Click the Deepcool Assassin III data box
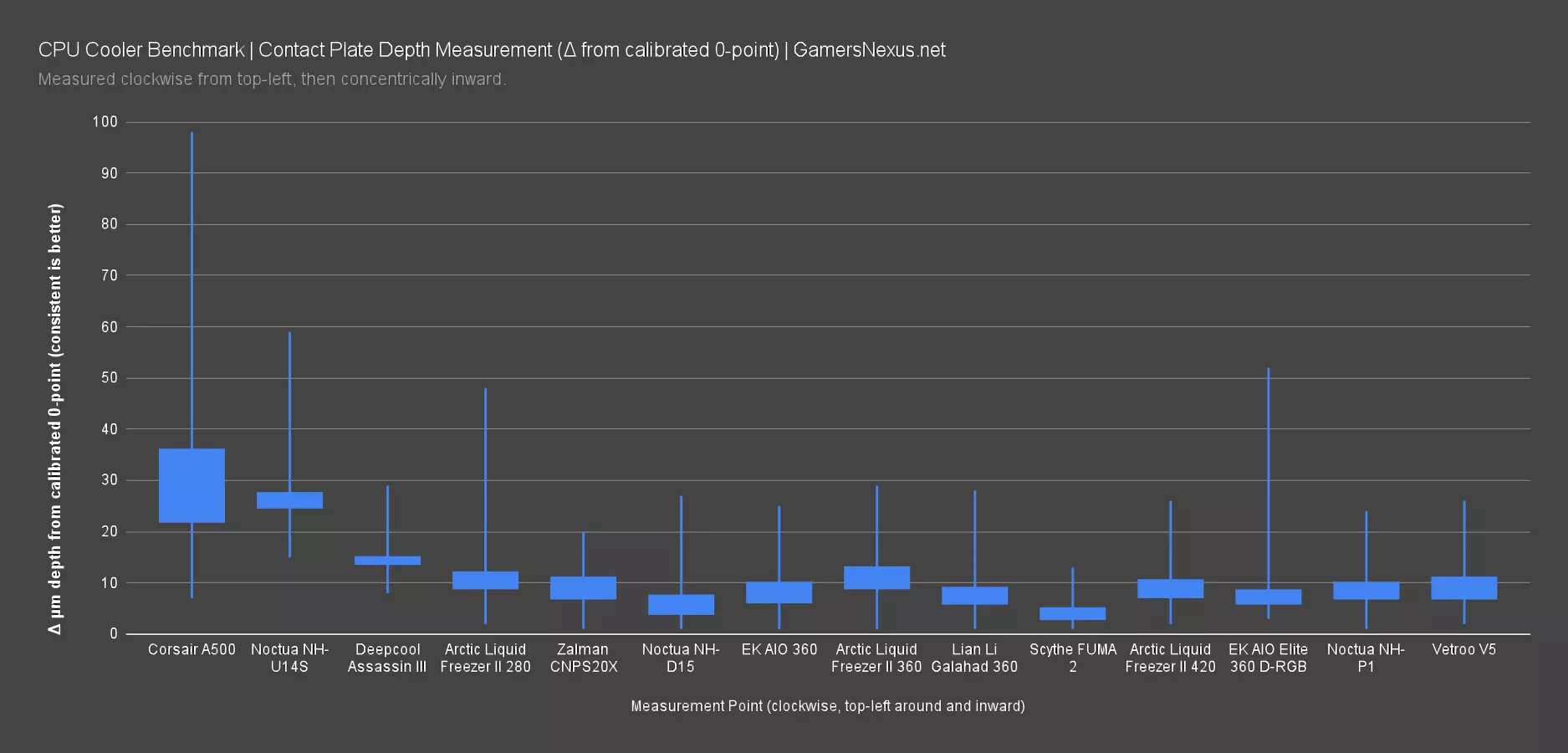 387,560
